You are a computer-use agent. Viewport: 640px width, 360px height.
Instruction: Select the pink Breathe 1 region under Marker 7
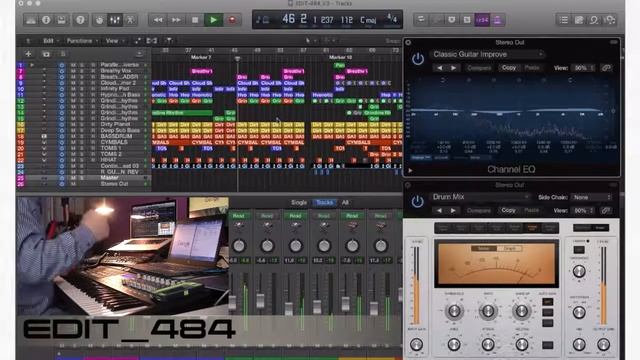tap(202, 71)
